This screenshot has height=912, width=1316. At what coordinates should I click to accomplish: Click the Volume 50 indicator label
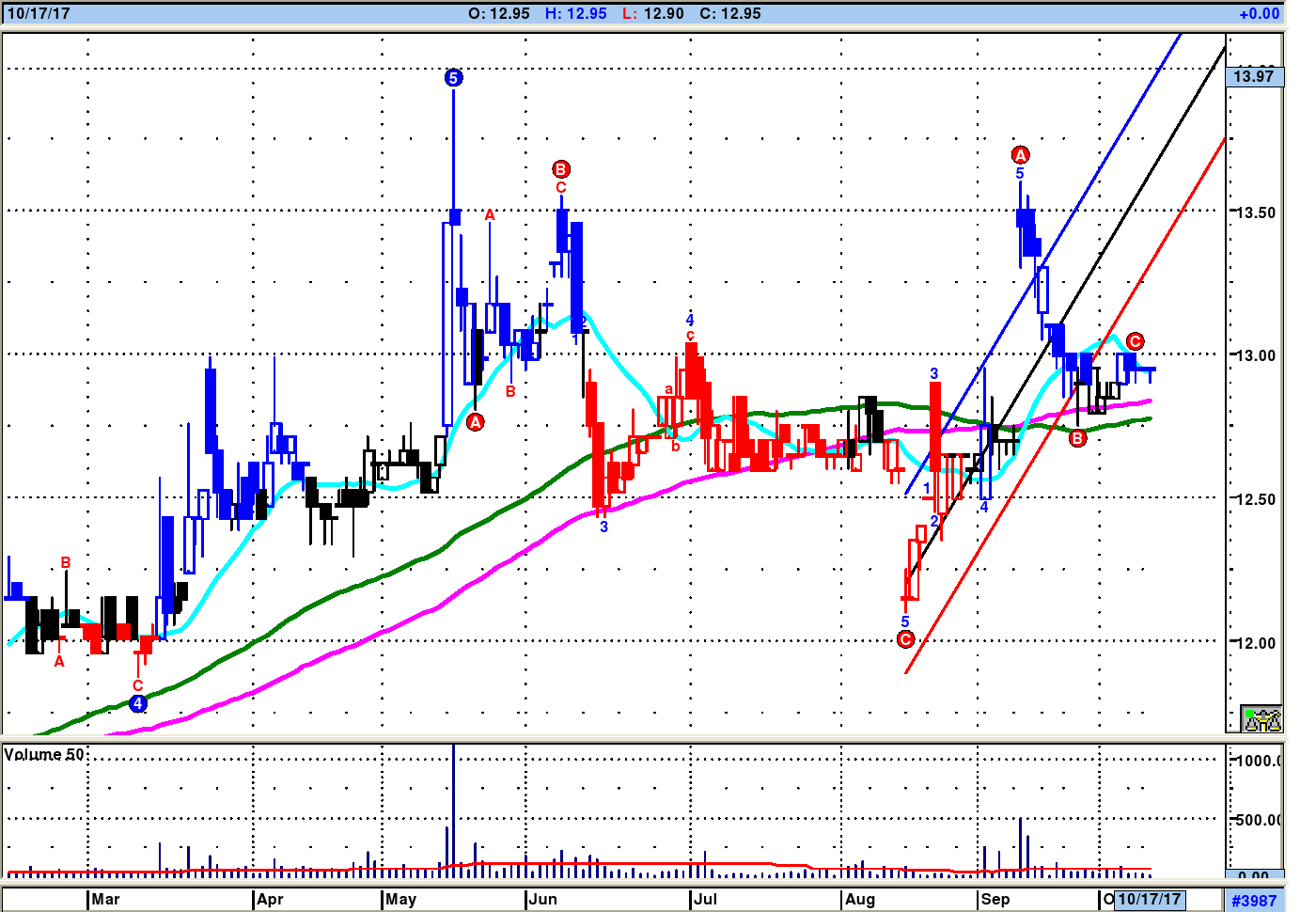44,754
